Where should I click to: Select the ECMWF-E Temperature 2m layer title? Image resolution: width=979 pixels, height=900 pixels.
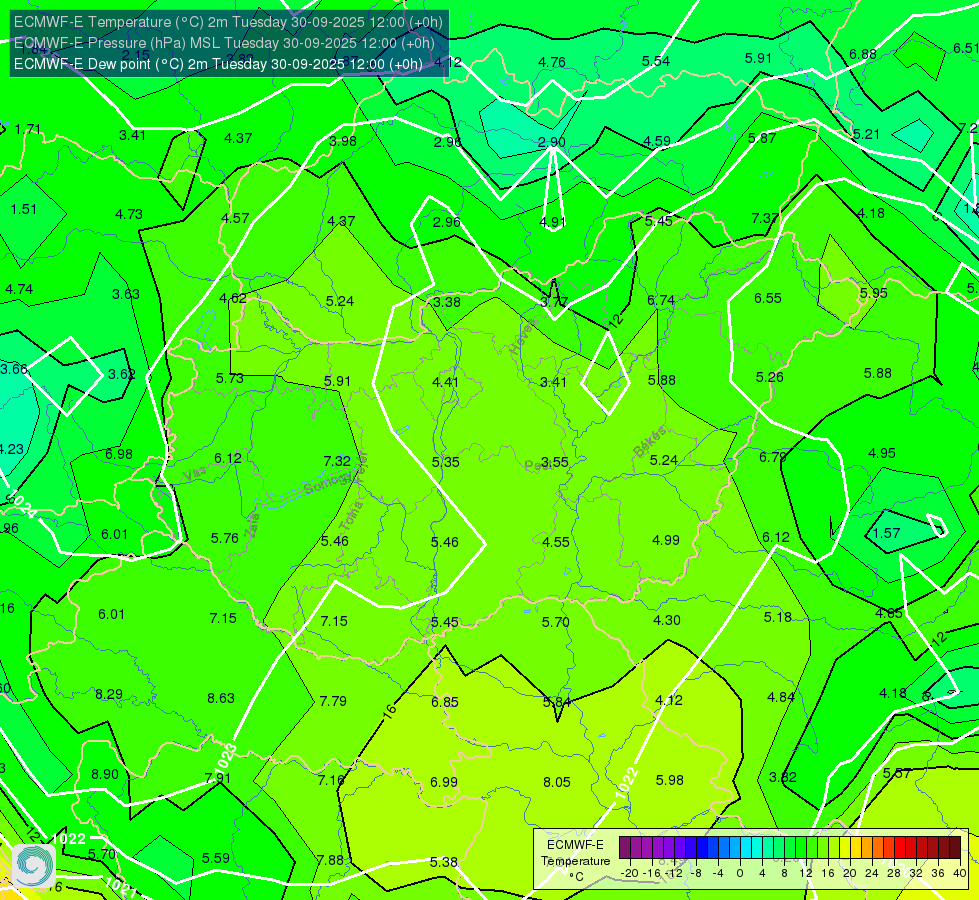click(x=228, y=22)
